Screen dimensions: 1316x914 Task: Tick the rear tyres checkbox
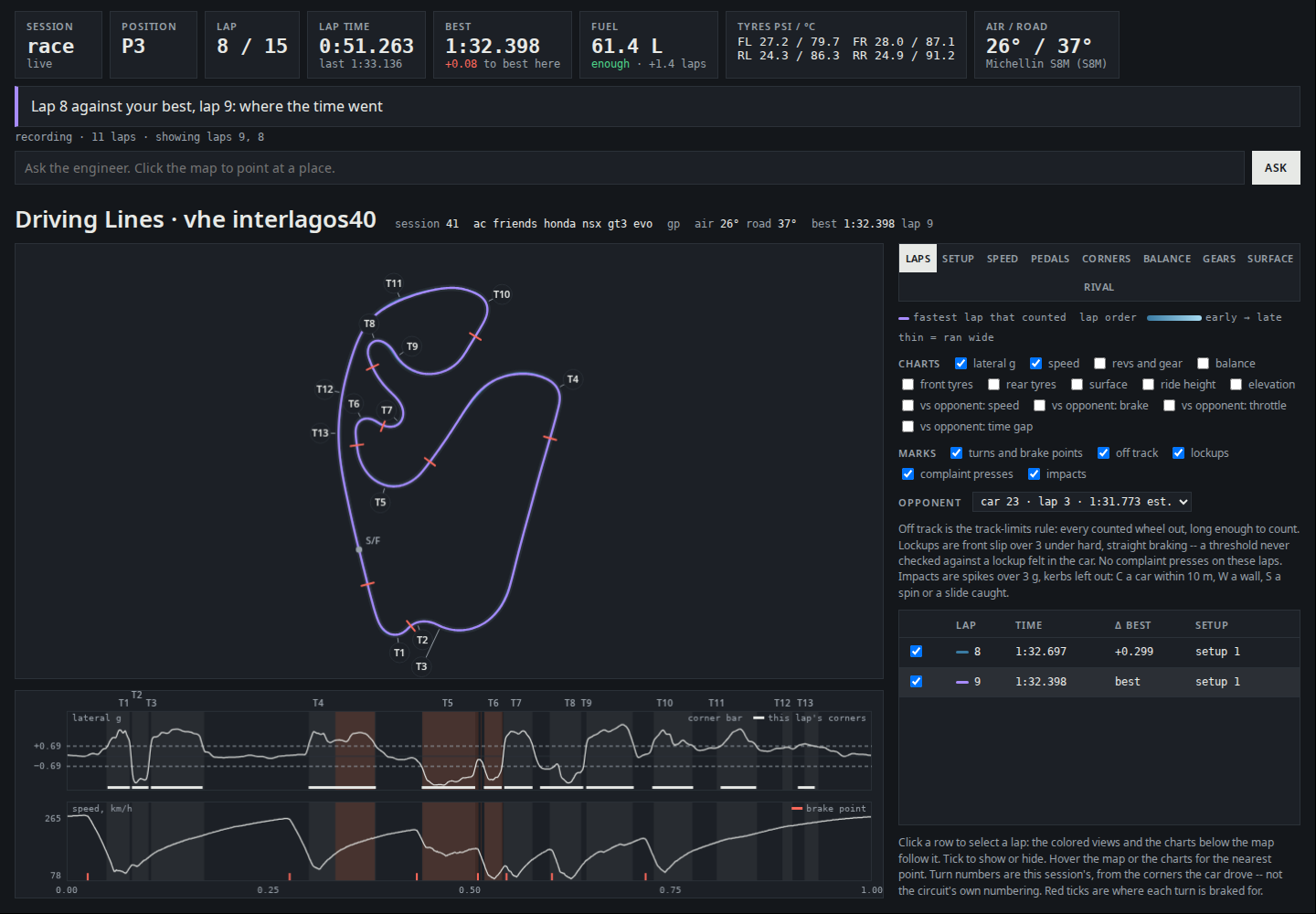click(x=993, y=385)
